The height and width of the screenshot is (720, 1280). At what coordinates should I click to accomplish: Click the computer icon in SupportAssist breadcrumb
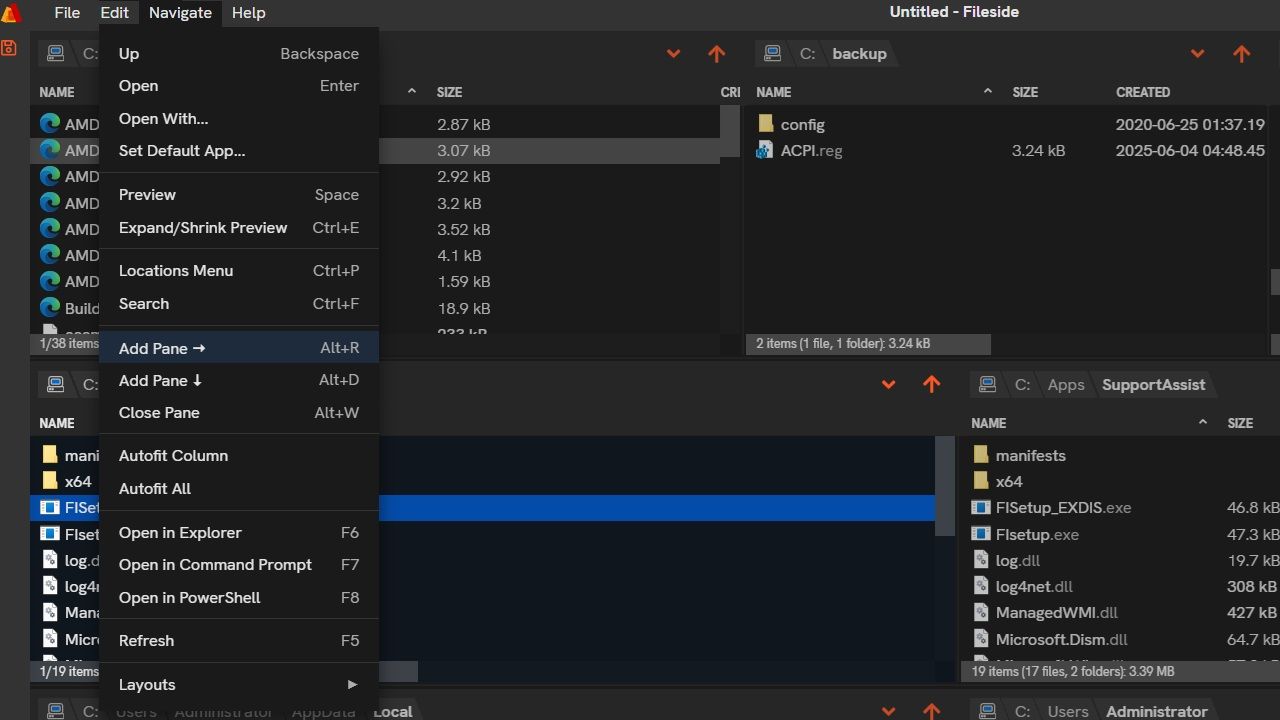(988, 384)
